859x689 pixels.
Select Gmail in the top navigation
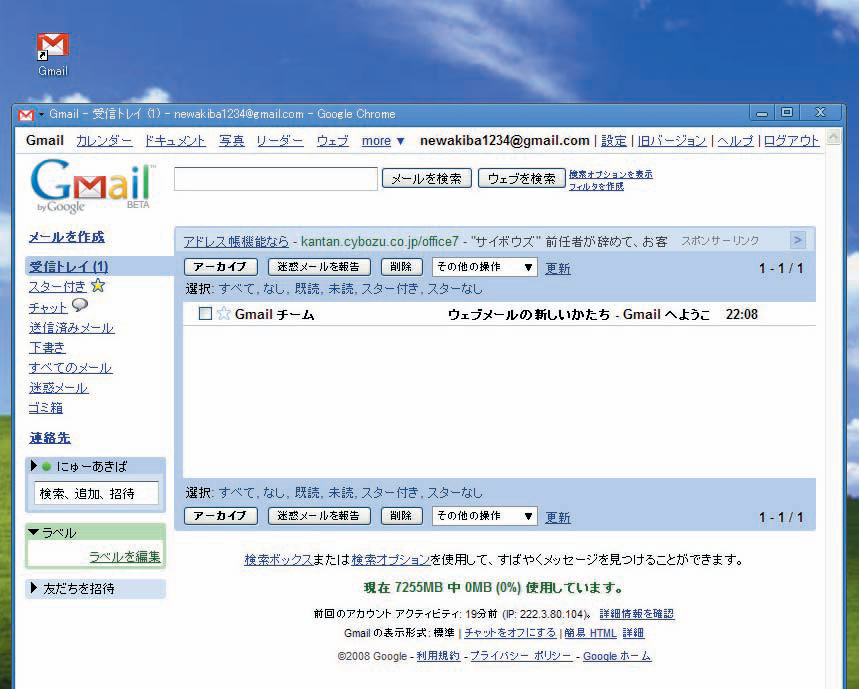[45, 141]
